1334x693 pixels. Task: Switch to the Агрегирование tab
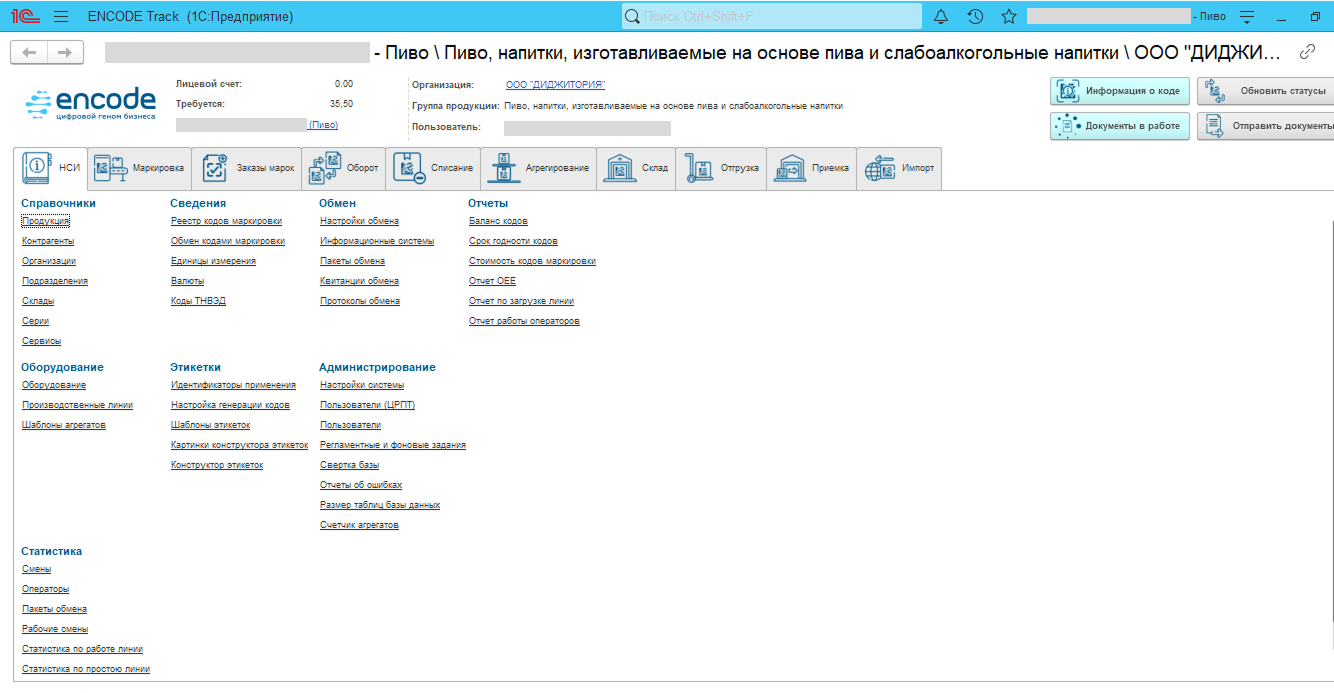[538, 168]
